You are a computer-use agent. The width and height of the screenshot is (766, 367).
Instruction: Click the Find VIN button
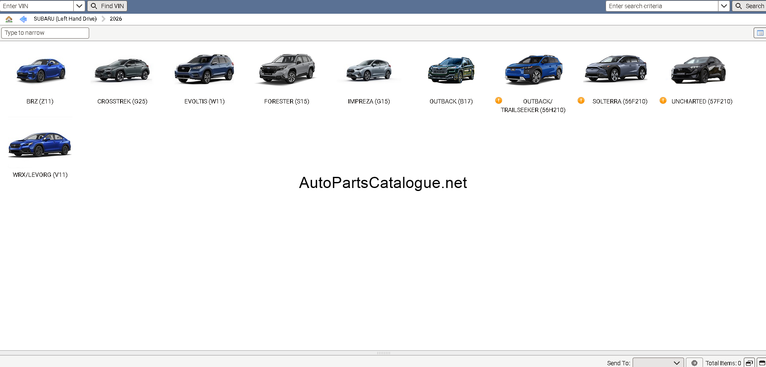click(x=107, y=6)
